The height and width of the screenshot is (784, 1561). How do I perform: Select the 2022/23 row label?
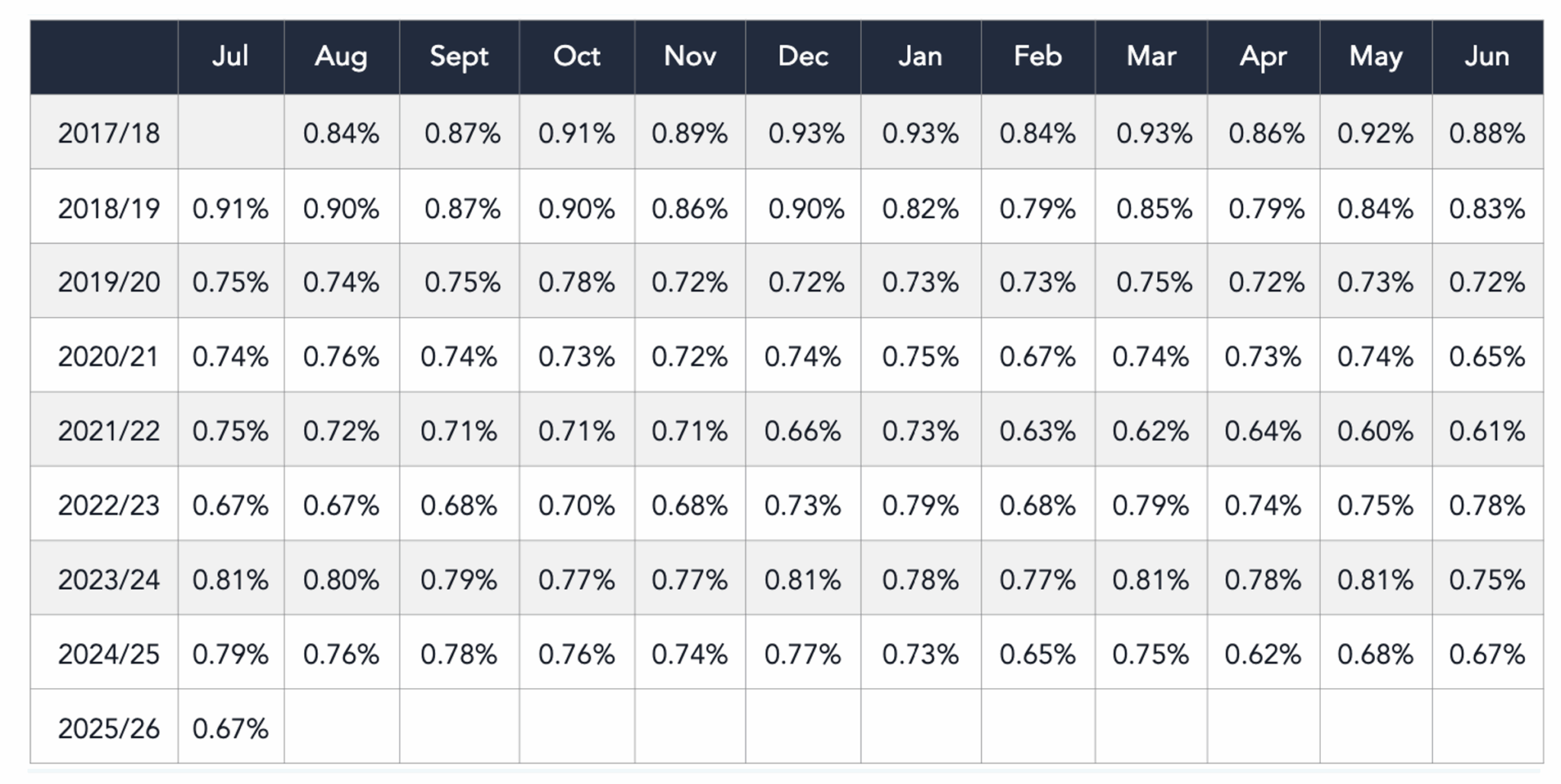108,506
